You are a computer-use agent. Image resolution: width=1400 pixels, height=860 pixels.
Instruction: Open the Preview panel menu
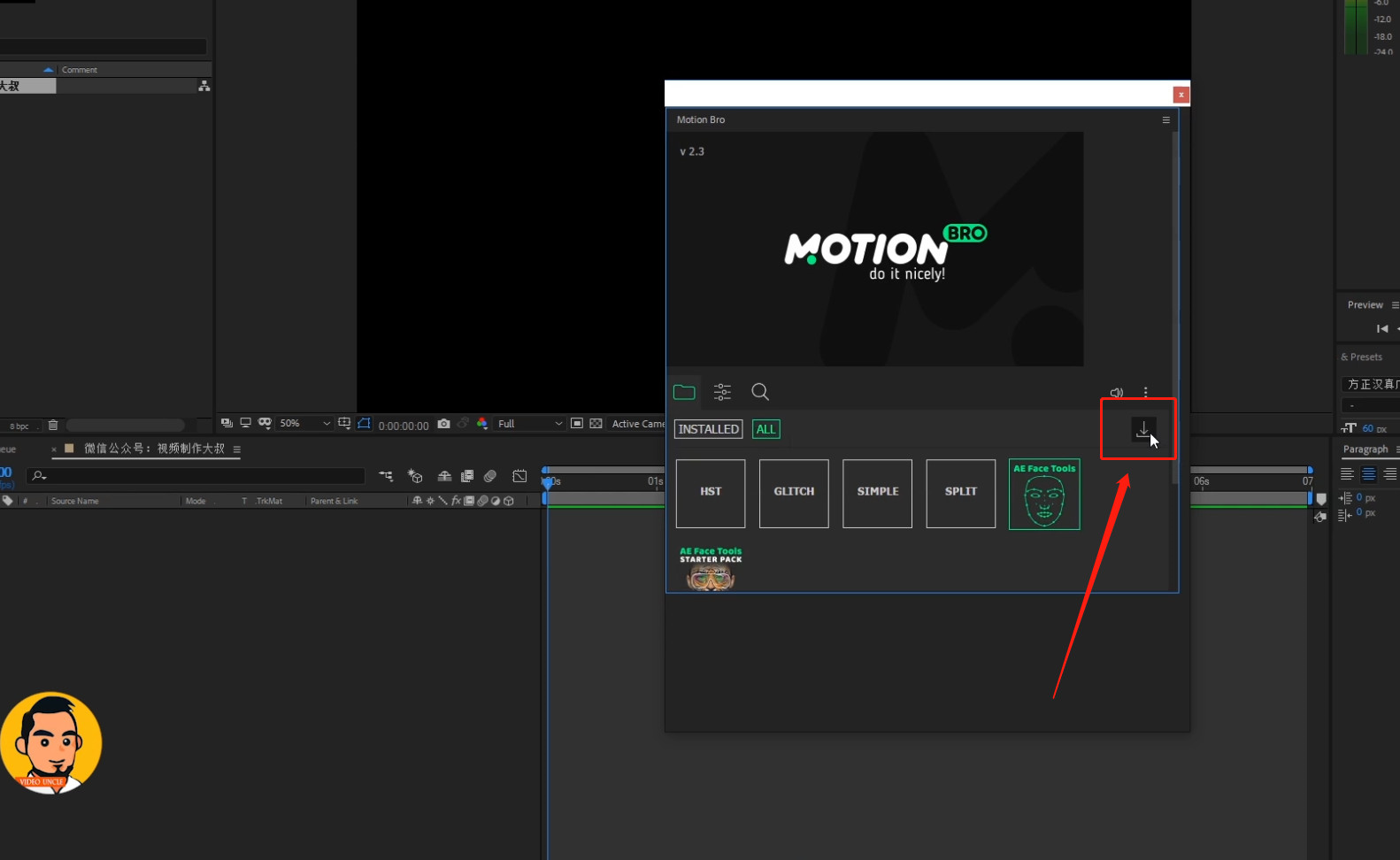(x=1395, y=305)
